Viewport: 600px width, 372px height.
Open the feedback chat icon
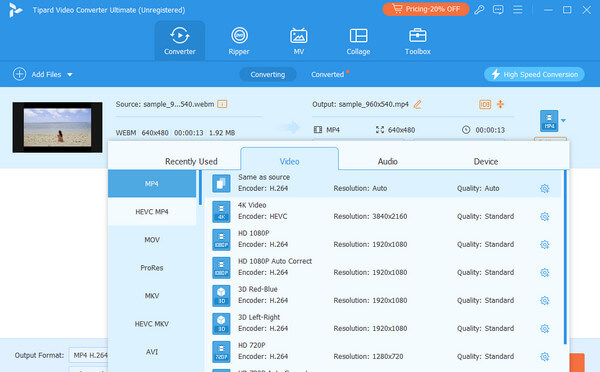(498, 10)
